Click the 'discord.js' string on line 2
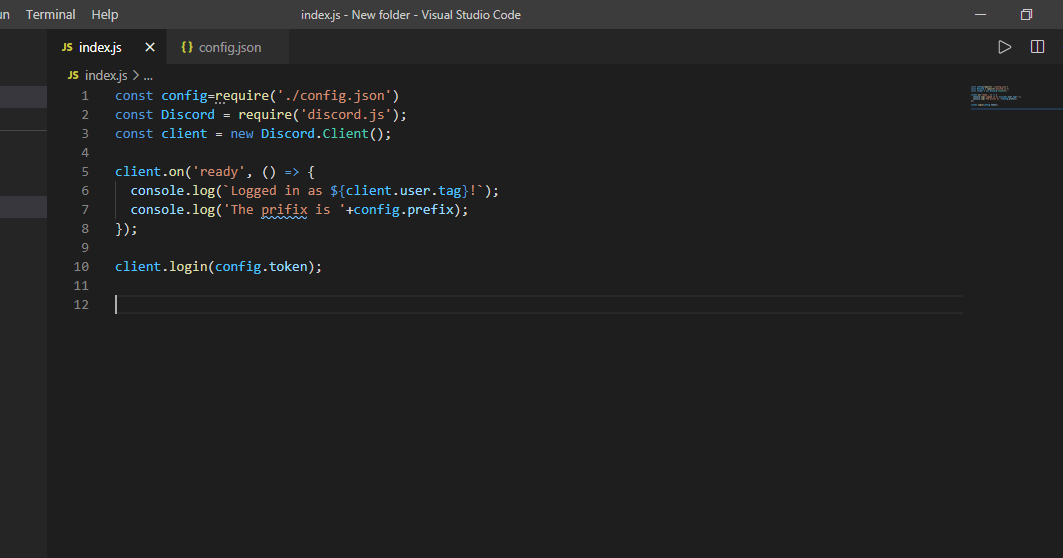 point(346,115)
